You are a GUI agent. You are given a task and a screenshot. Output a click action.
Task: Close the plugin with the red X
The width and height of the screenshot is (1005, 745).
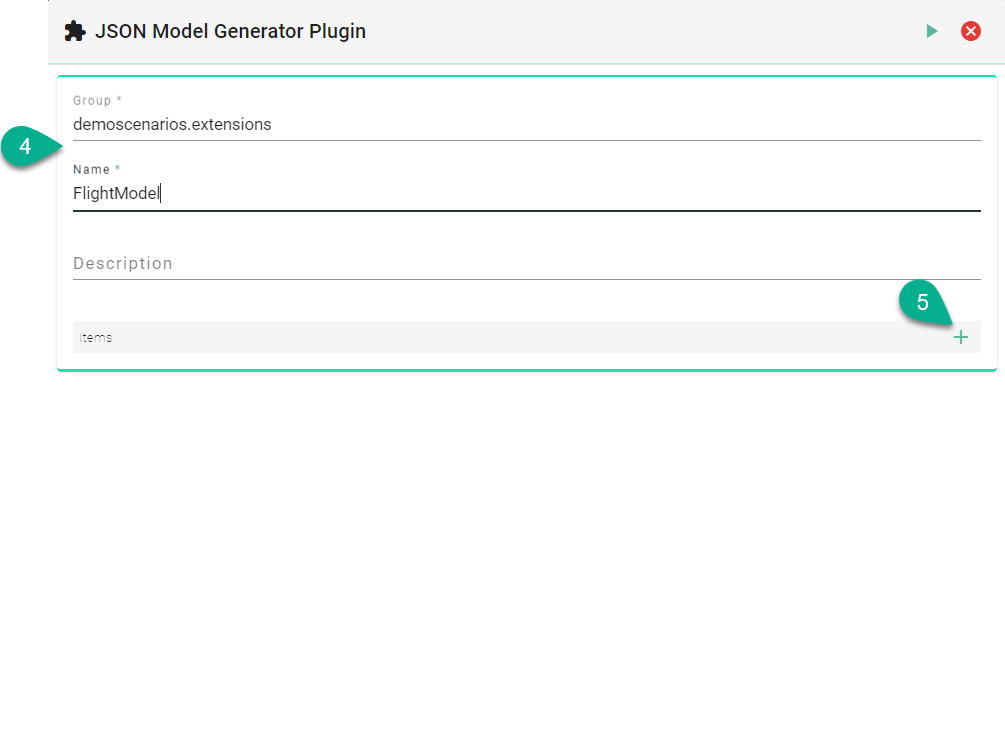pos(970,31)
